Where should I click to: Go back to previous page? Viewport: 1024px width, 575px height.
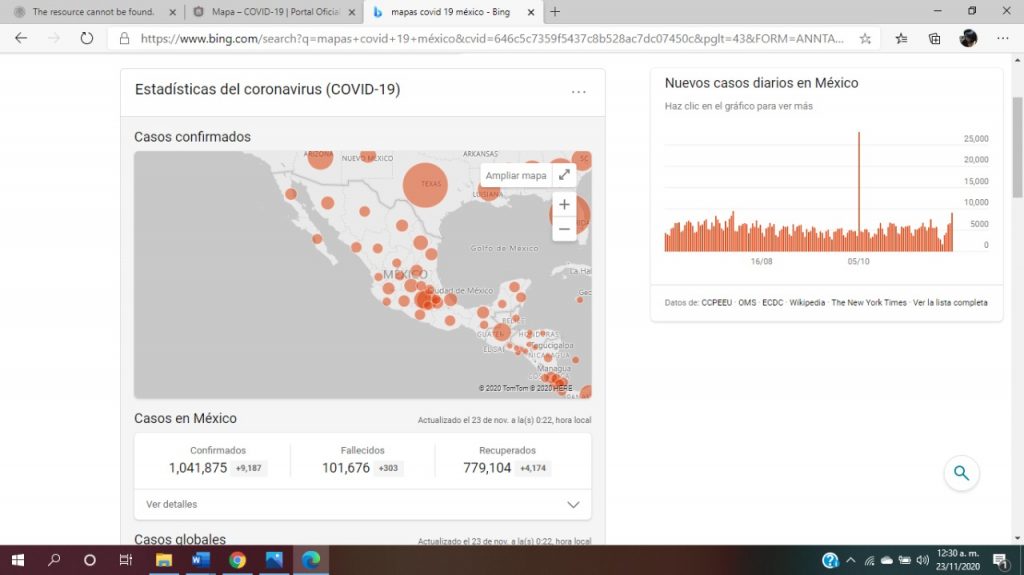pos(21,39)
